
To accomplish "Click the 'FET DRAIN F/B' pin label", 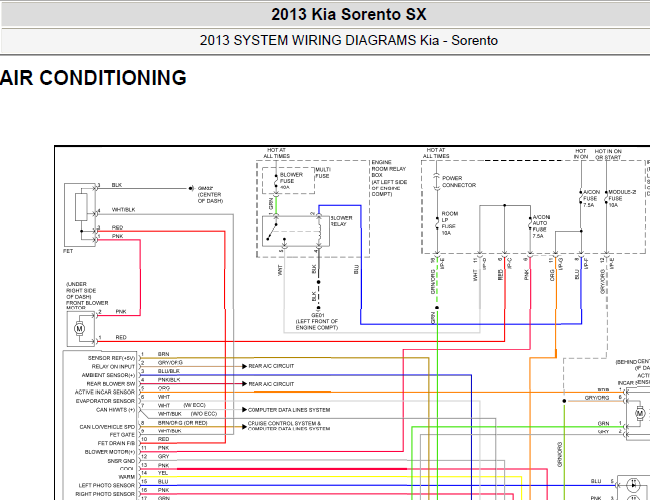I will coord(116,443).
